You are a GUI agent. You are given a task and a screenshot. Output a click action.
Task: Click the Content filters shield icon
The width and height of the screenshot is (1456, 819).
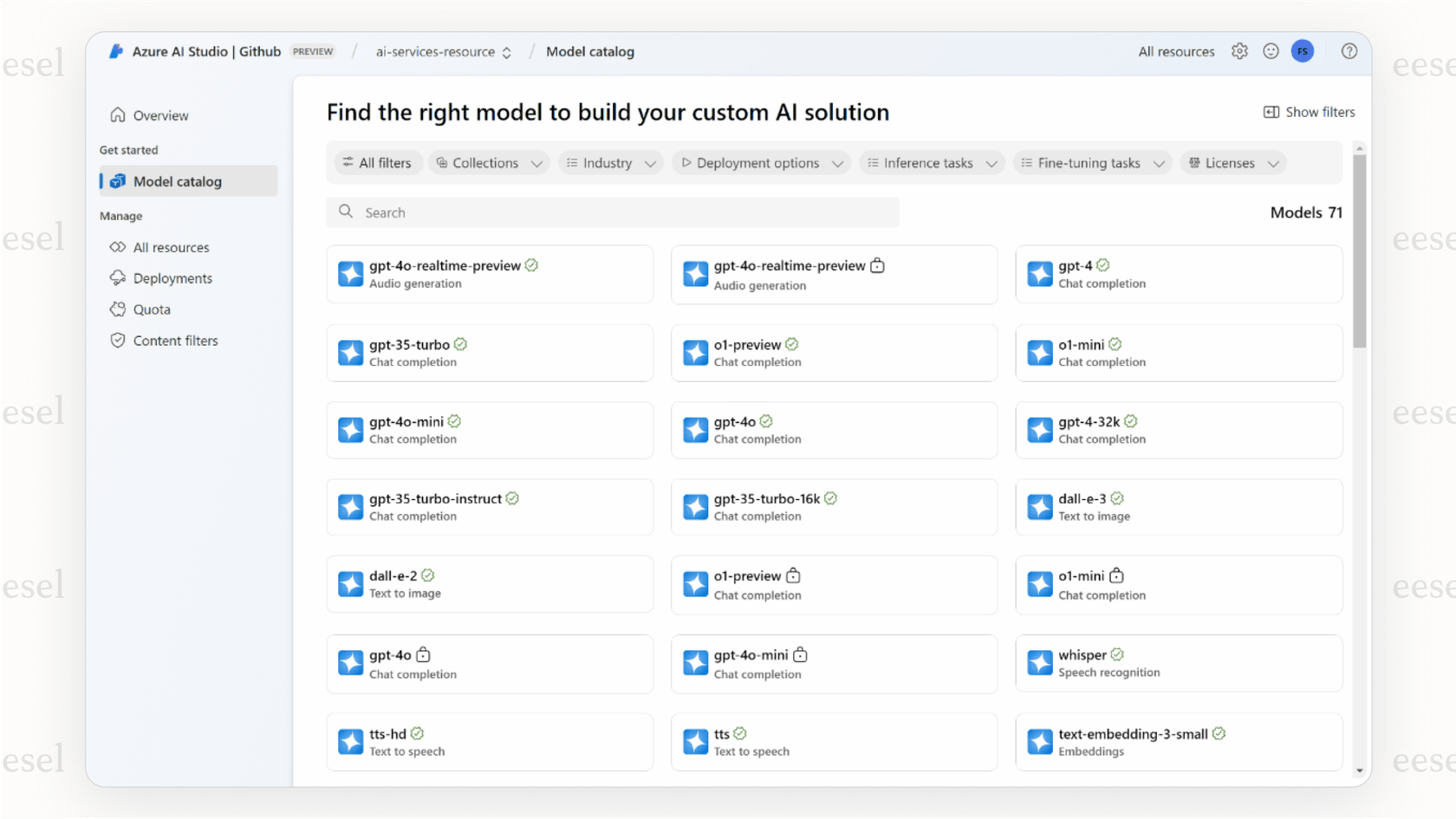118,340
